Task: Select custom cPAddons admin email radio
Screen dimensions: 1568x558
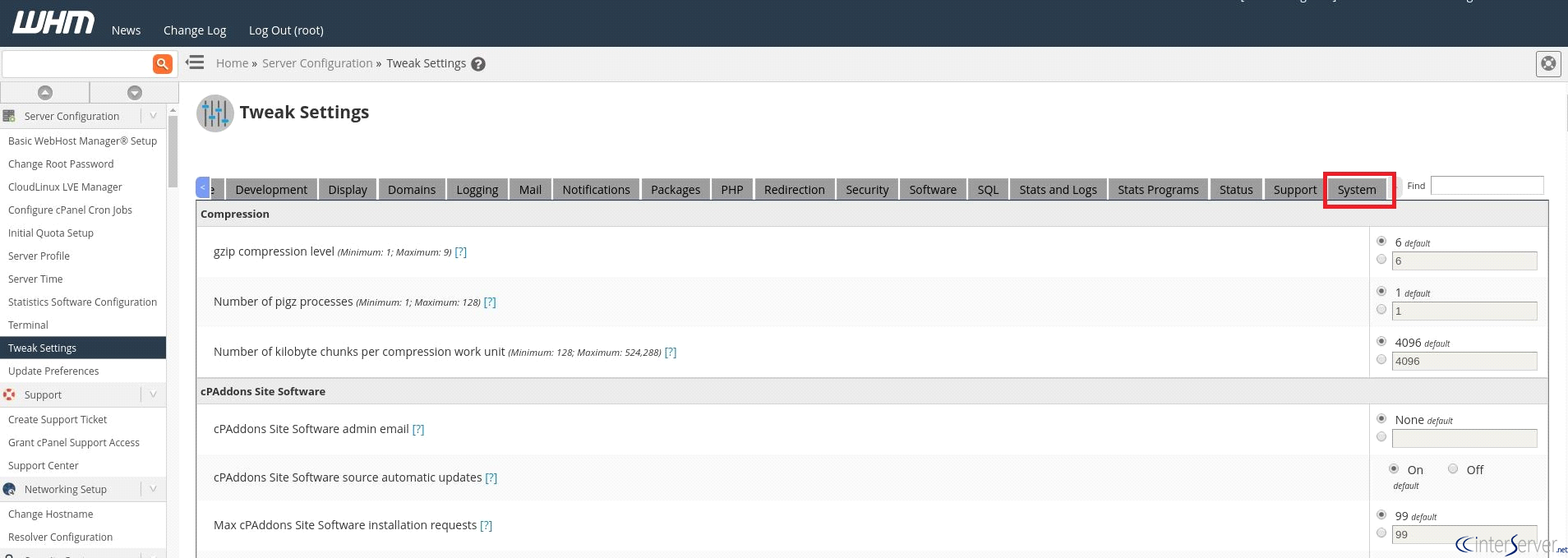Action: click(1381, 436)
